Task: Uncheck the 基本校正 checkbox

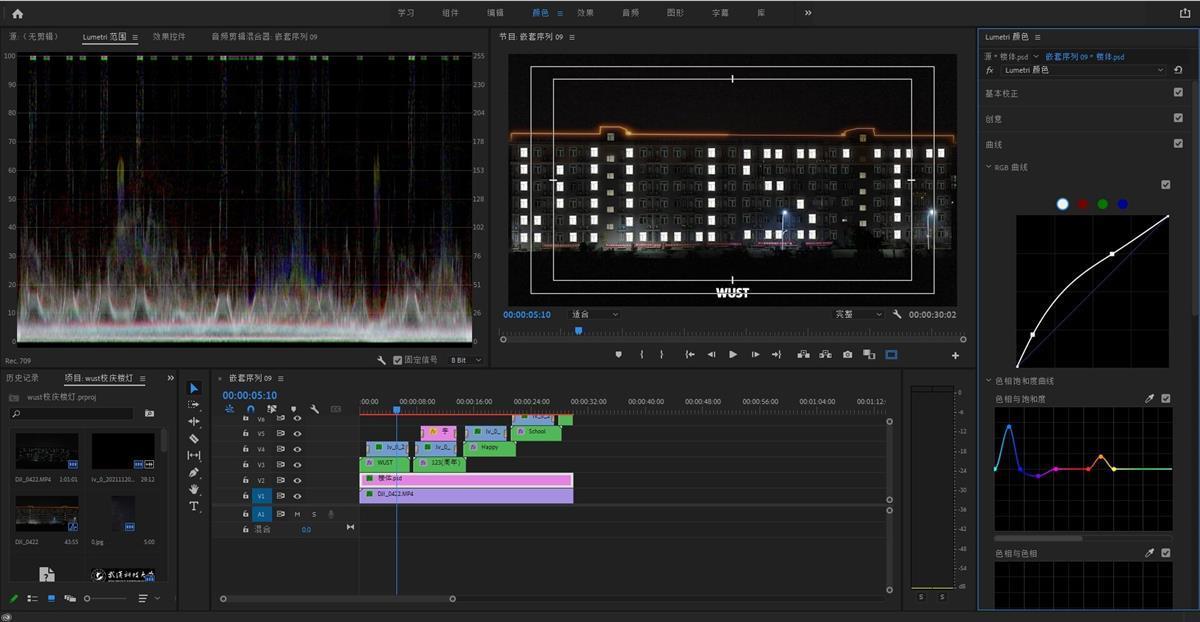Action: pyautogui.click(x=1178, y=93)
